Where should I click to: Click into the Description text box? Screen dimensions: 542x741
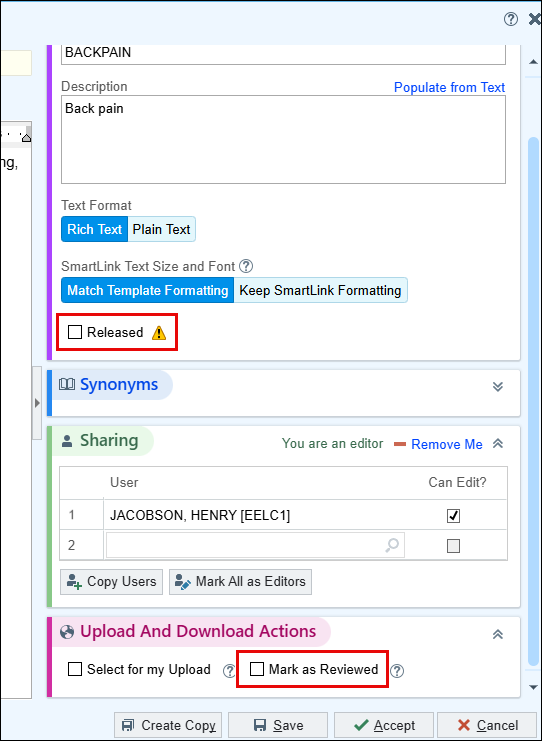coord(284,139)
